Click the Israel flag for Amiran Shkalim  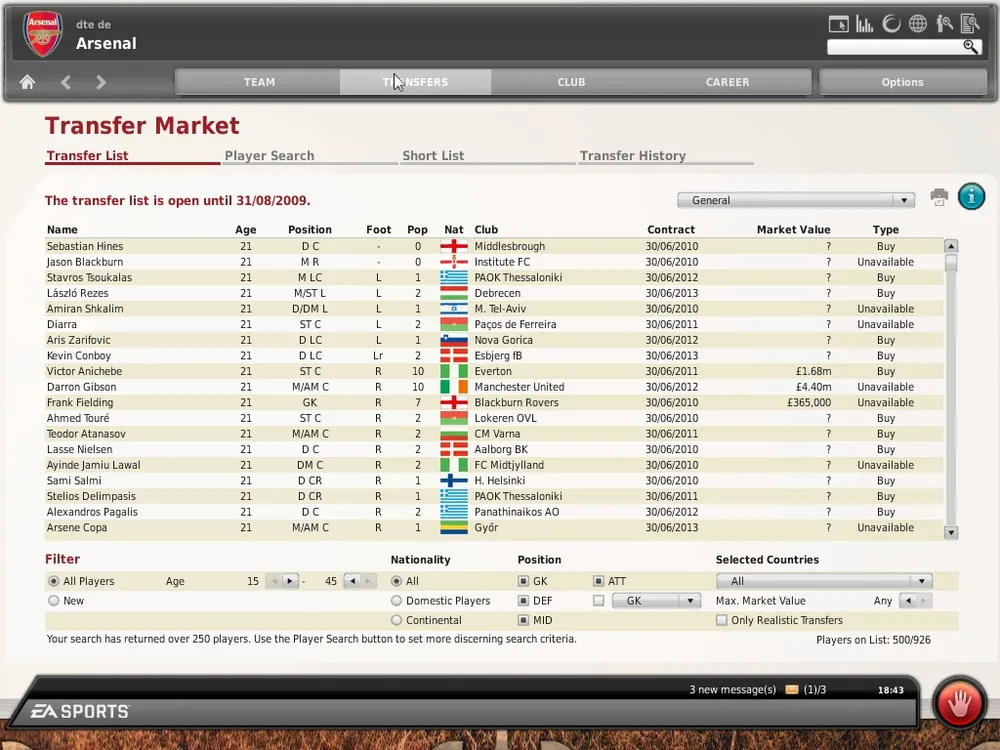pos(453,309)
